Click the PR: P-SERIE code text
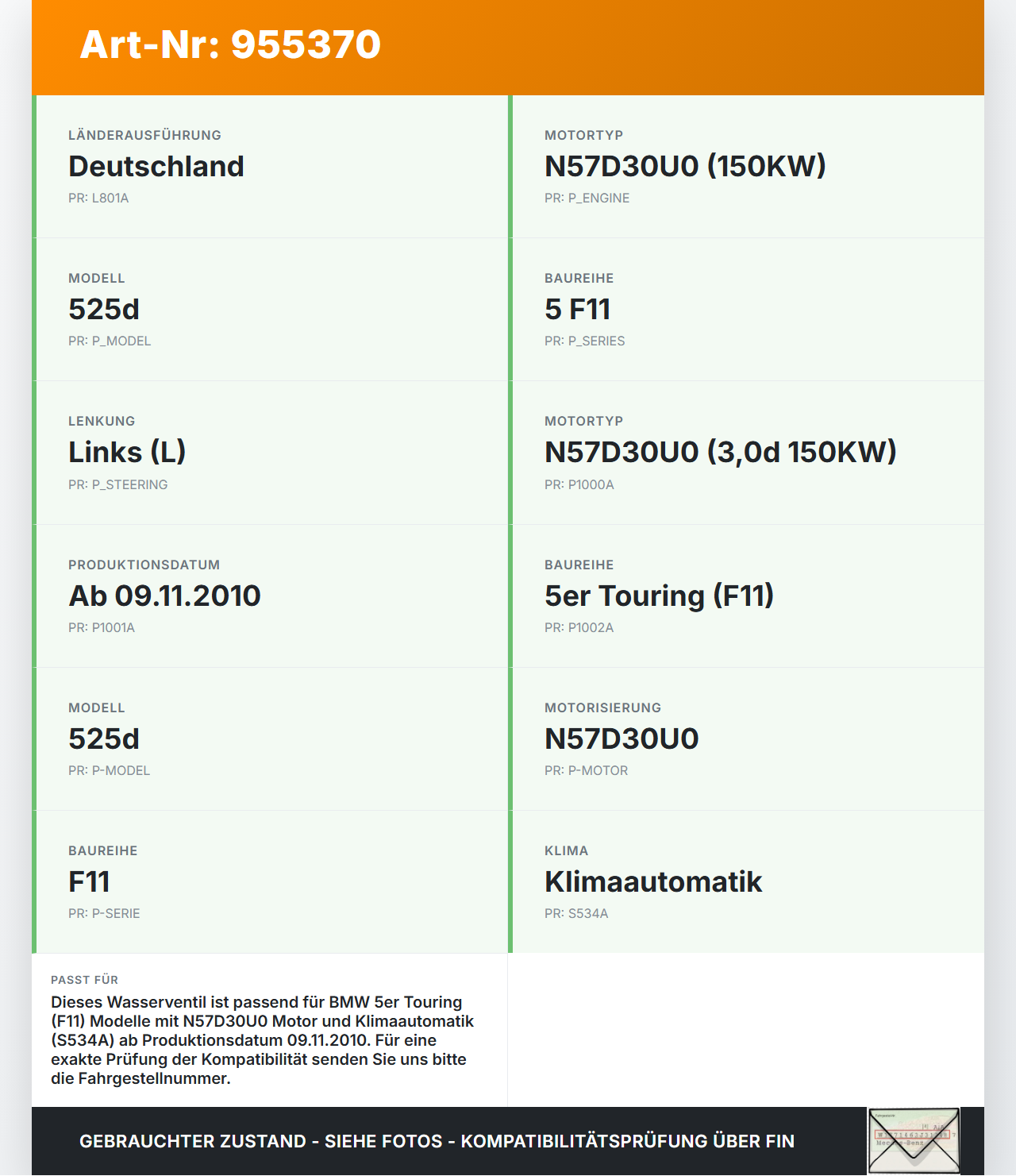This screenshot has width=1016, height=1176. click(x=104, y=914)
